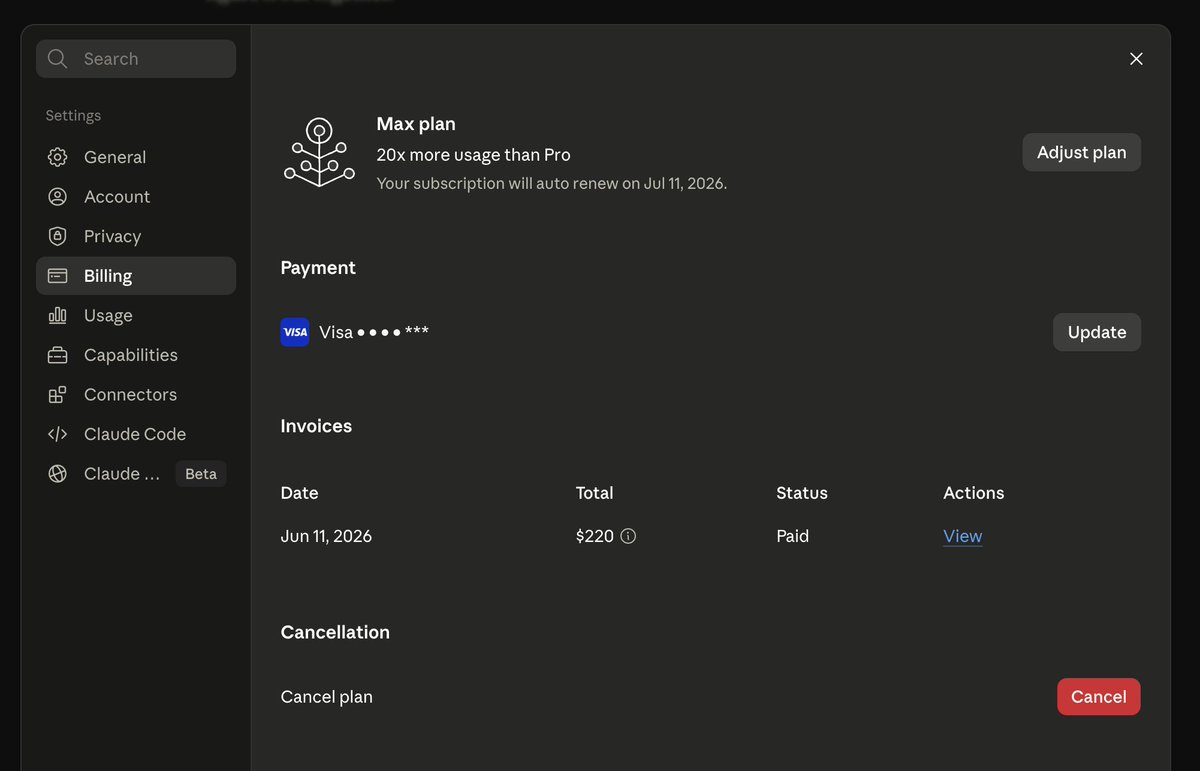Click the auto renew date notice
This screenshot has width=1200, height=771.
coord(552,184)
